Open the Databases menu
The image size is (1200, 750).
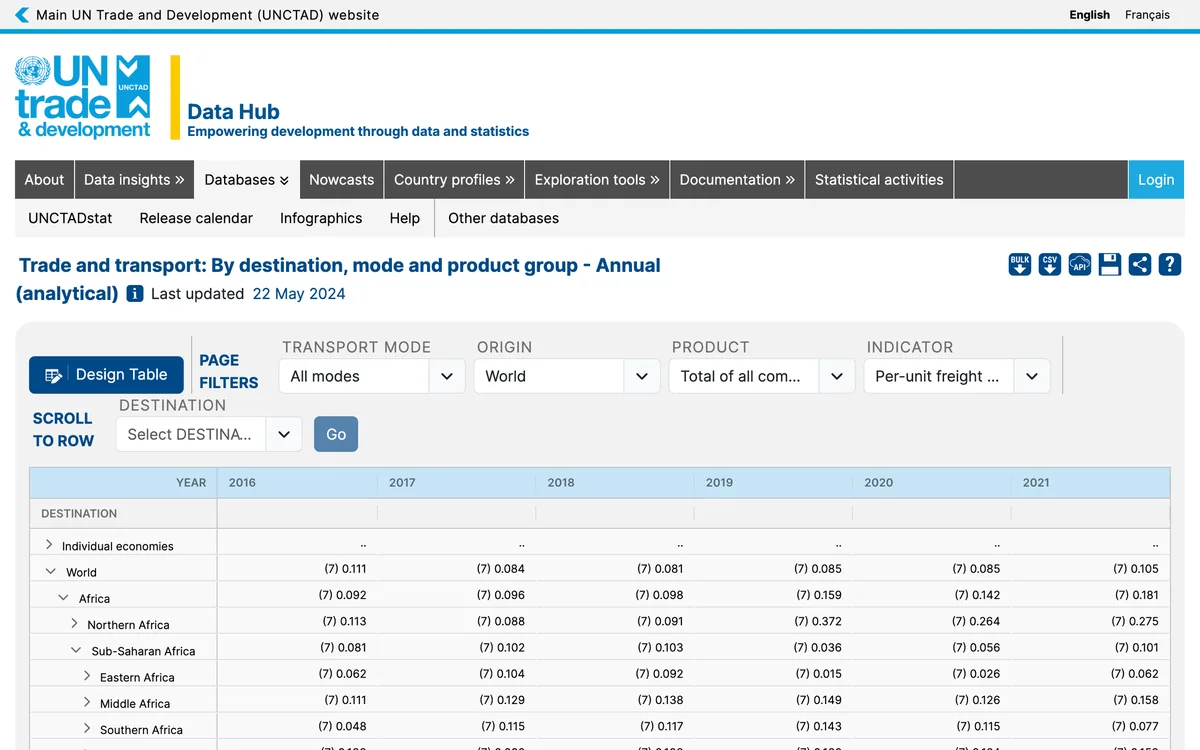pos(247,180)
